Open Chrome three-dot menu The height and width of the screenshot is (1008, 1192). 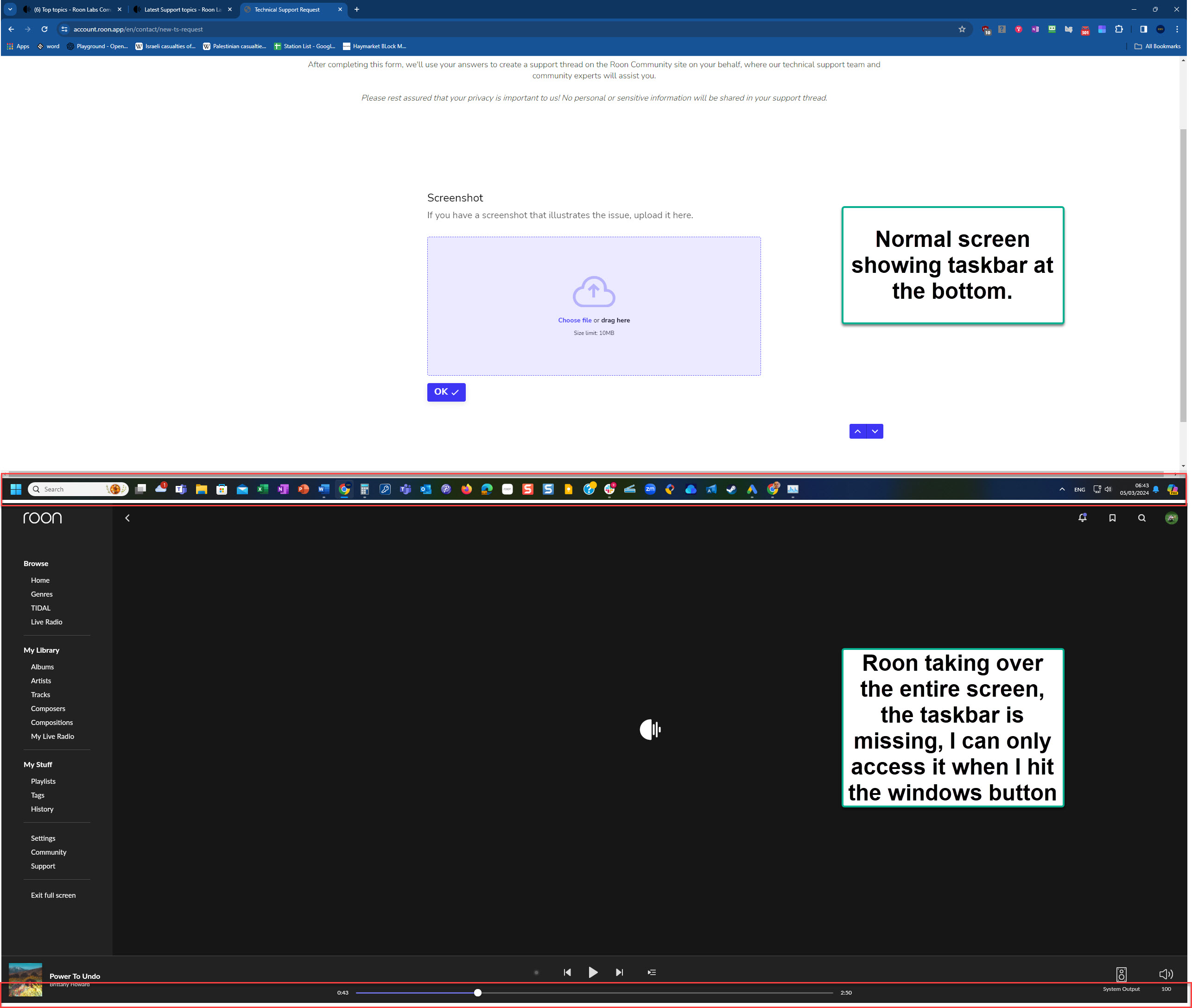(x=1177, y=29)
